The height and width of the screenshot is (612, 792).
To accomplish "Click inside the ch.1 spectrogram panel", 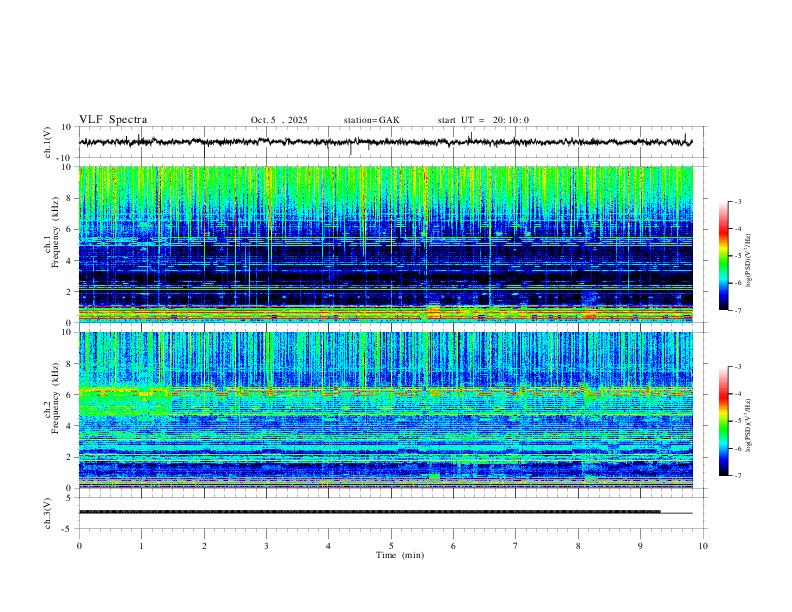I will [386, 244].
